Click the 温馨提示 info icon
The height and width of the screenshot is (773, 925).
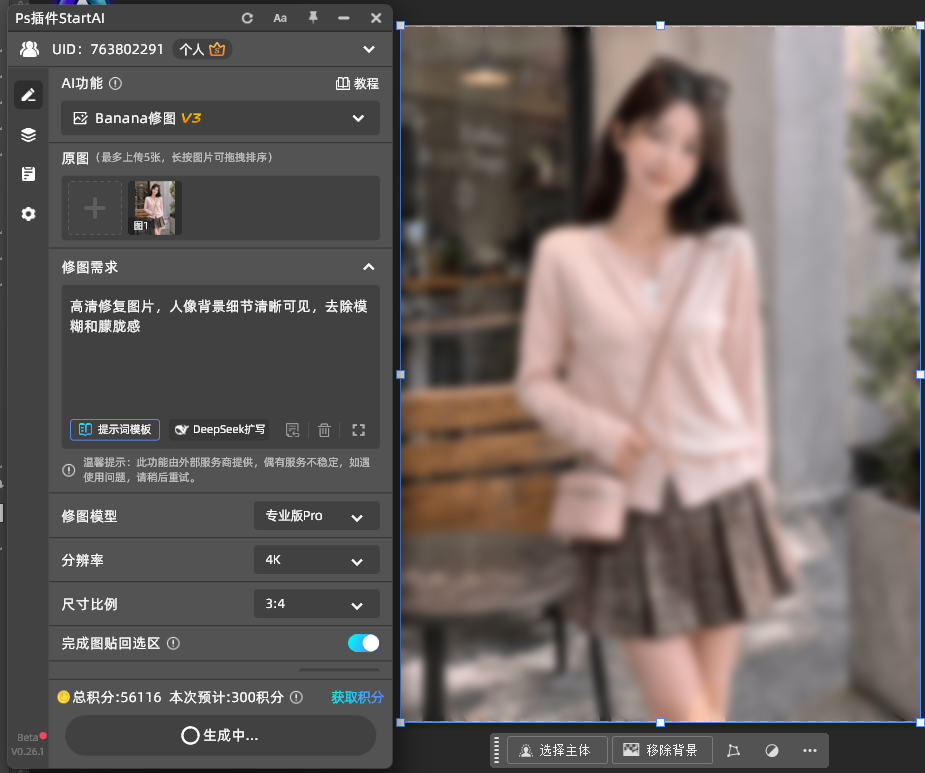tap(69, 470)
